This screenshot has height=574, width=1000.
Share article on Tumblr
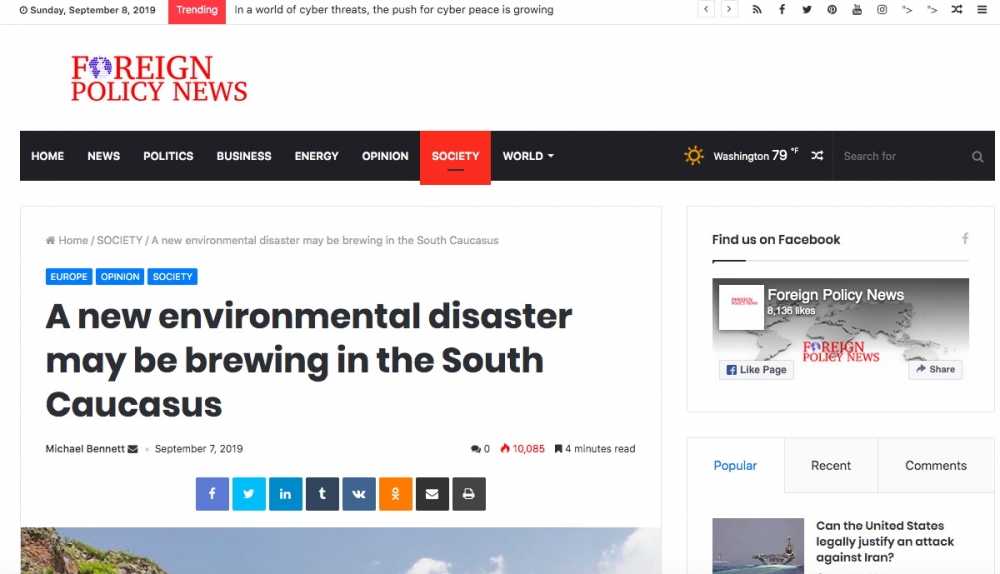click(322, 494)
